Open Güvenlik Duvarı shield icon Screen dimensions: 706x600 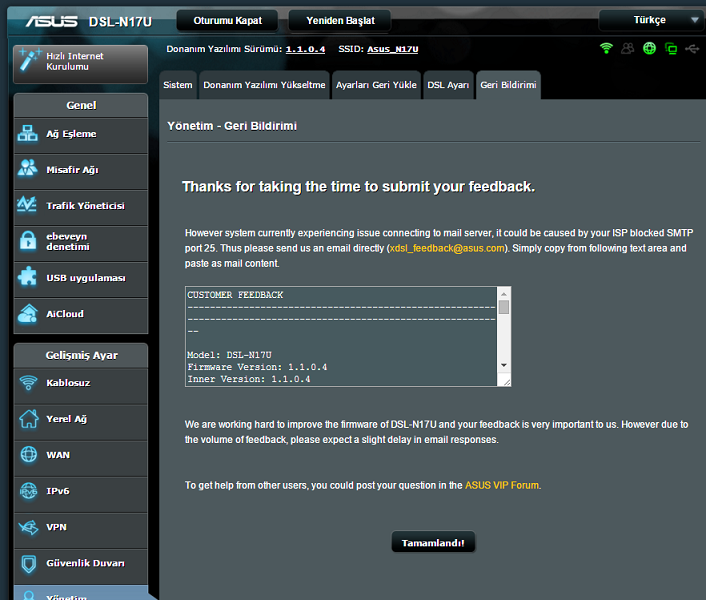[x=29, y=563]
